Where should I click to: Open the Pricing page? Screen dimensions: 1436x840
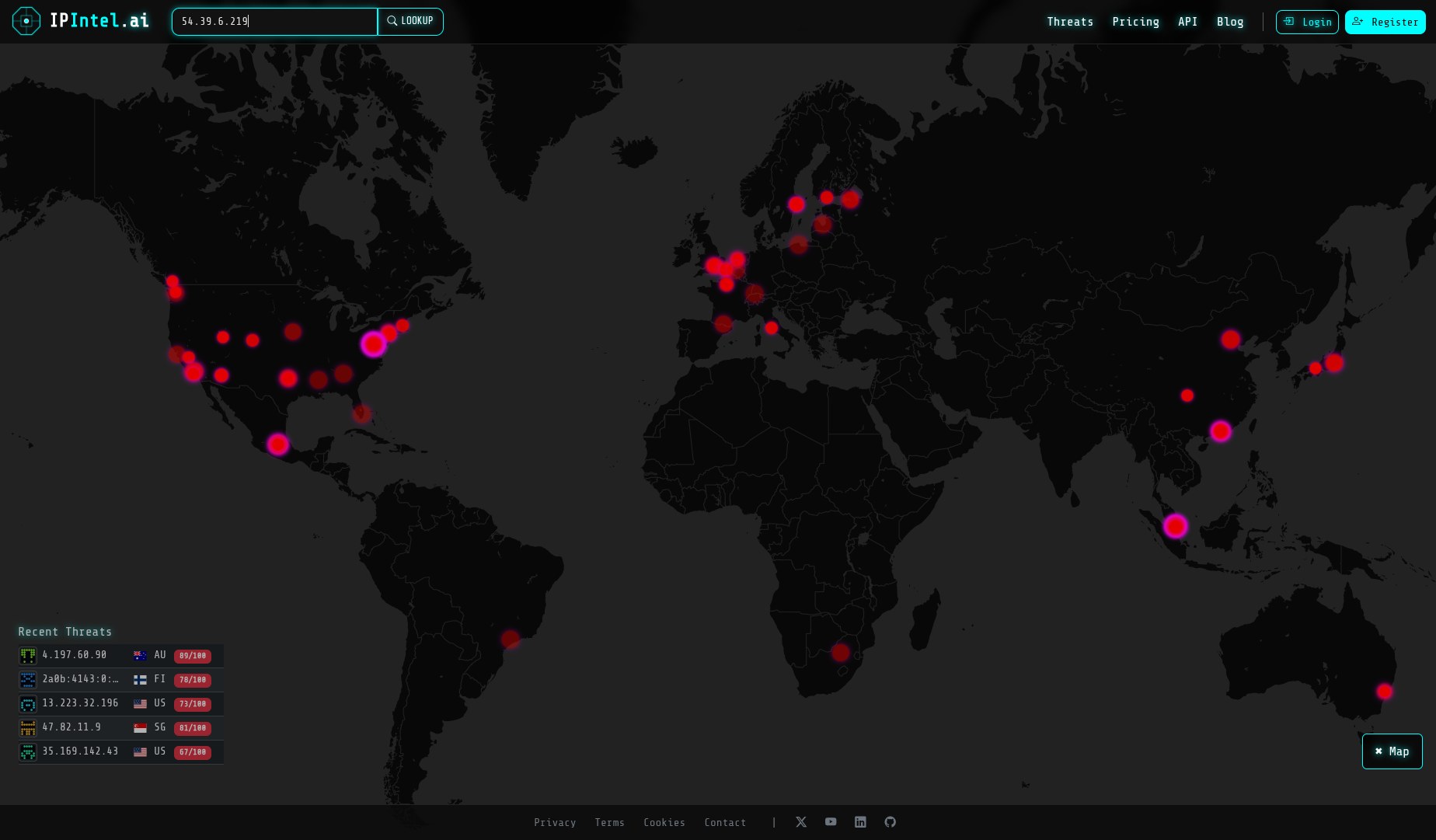click(x=1135, y=22)
